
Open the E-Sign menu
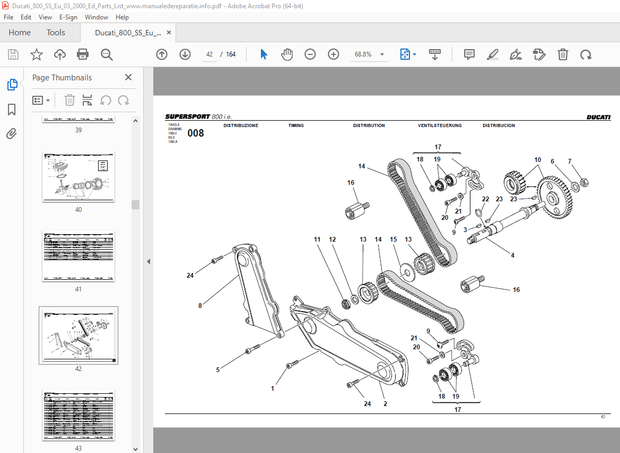(x=68, y=17)
